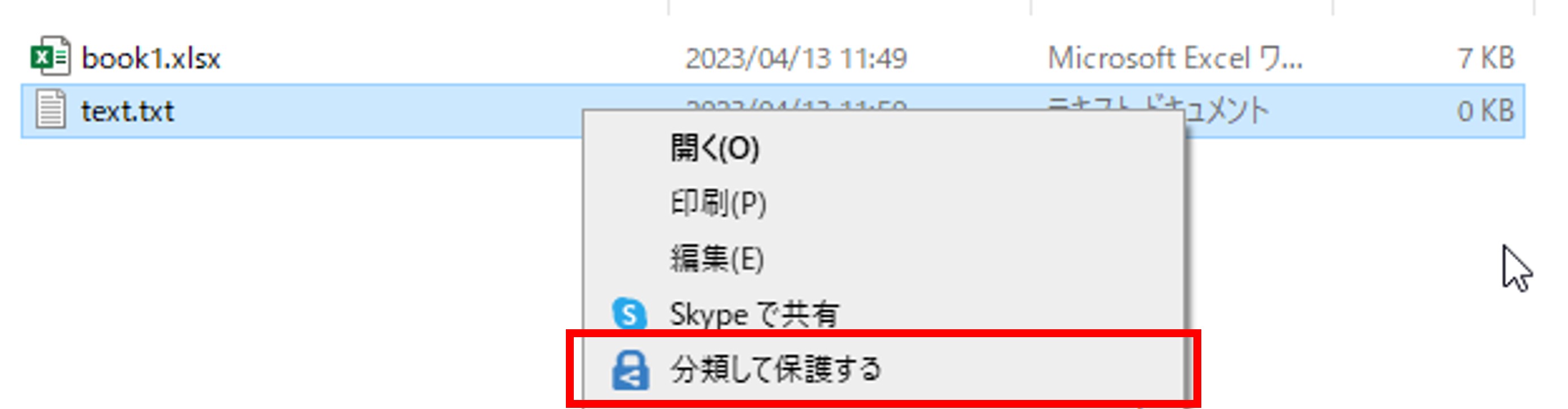Screen dimensions: 1568x409
Task: Click the Microsoft Excel ワ... type cell
Action: [x=1175, y=58]
